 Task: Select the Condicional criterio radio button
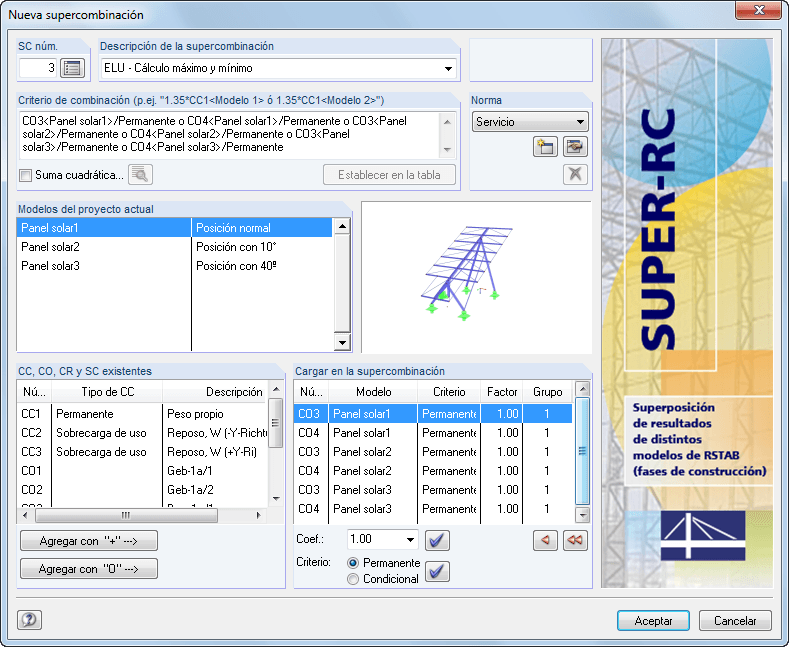(353, 579)
